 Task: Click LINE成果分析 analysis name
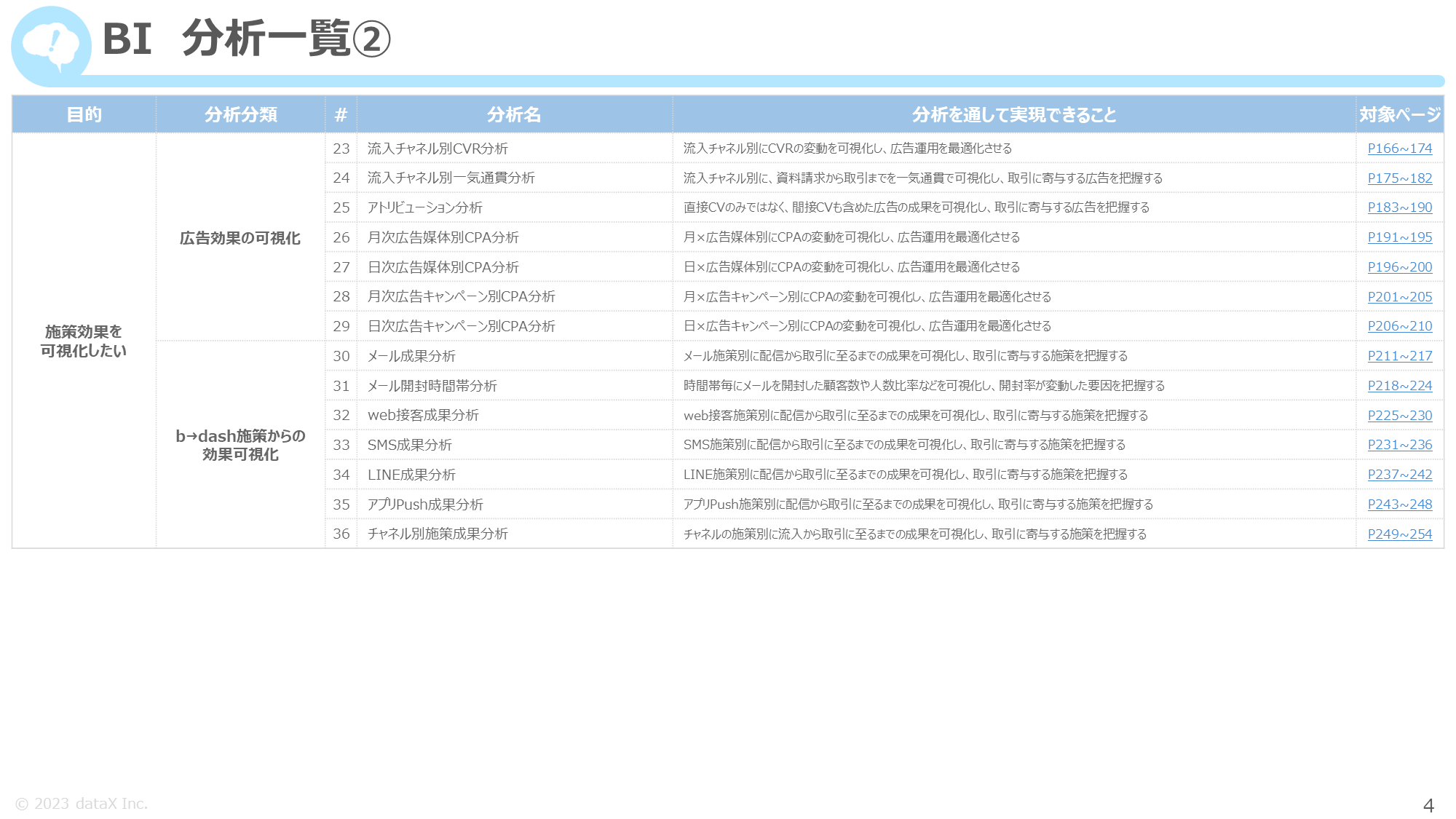[x=411, y=475]
